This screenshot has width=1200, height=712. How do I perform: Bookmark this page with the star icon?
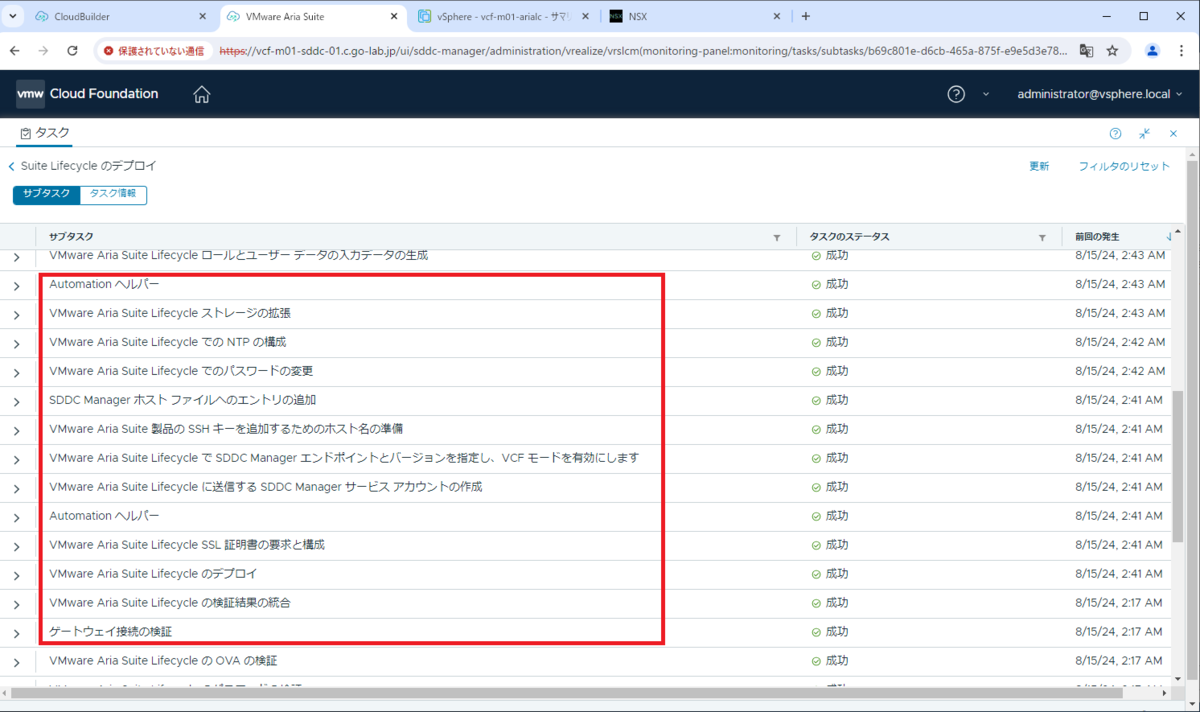click(x=1112, y=50)
